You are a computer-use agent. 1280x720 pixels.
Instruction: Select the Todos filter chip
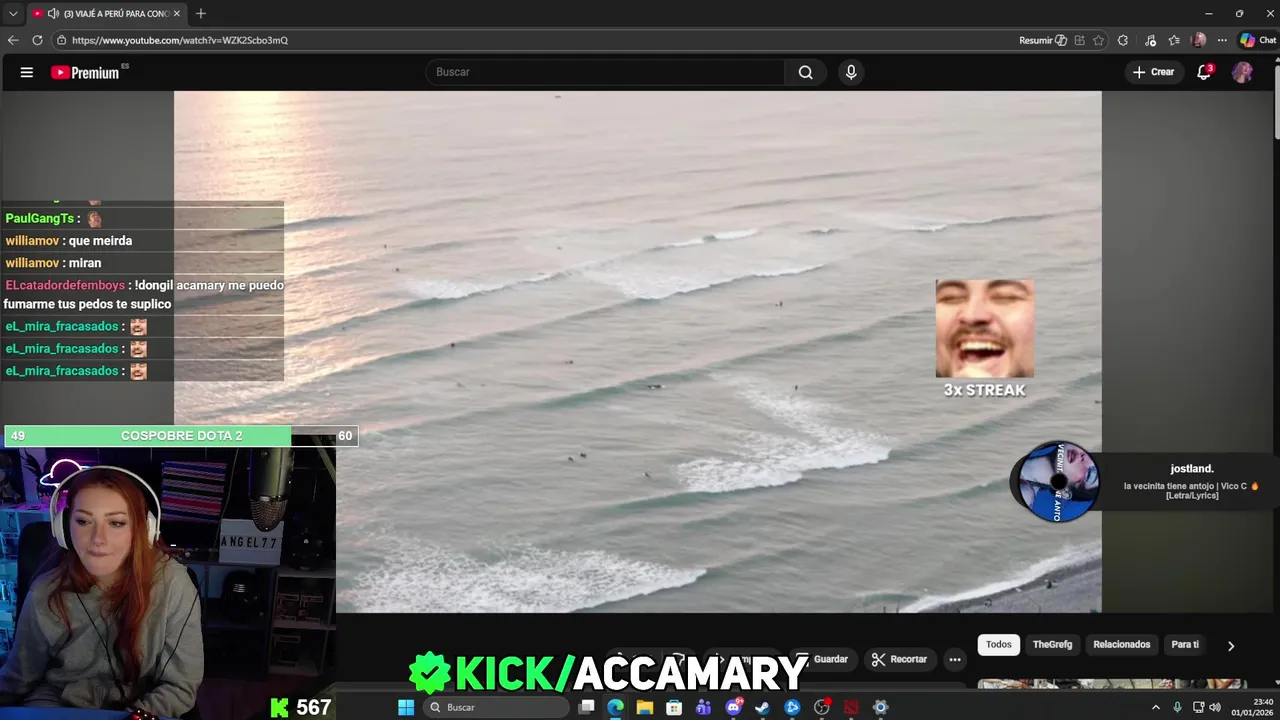coord(999,644)
